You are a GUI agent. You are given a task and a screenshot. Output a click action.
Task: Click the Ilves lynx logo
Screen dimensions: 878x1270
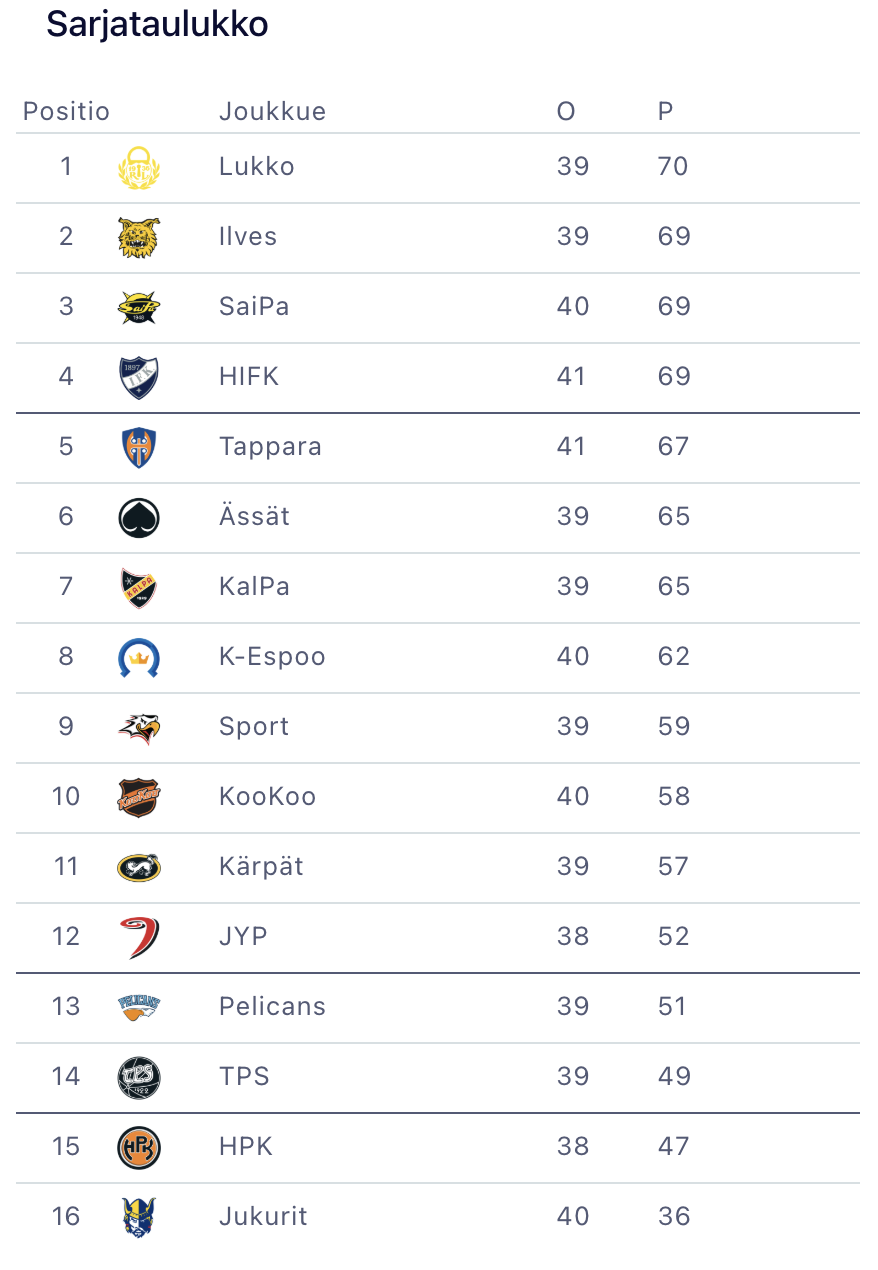pos(139,237)
